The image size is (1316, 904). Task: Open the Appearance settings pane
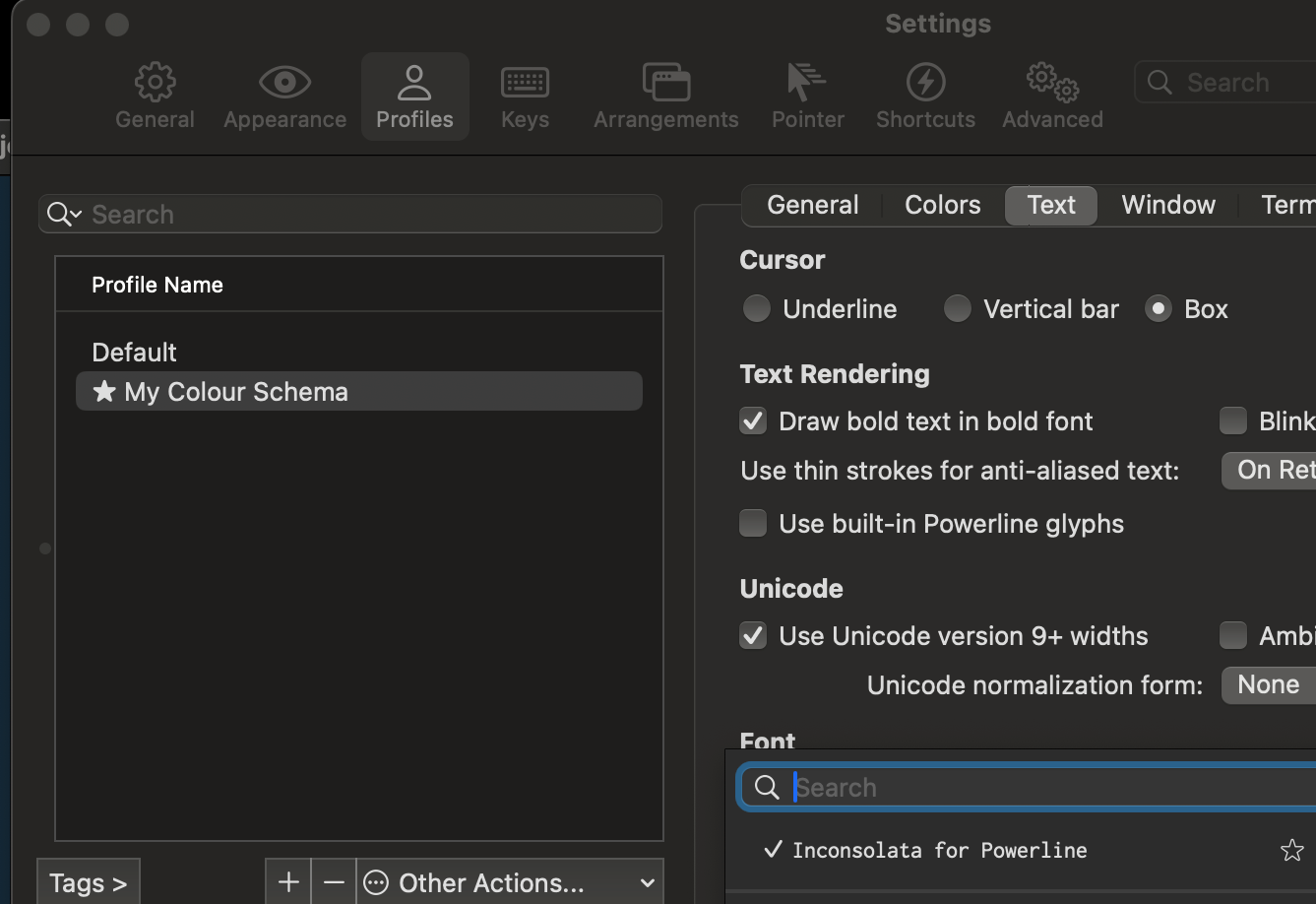tap(284, 97)
